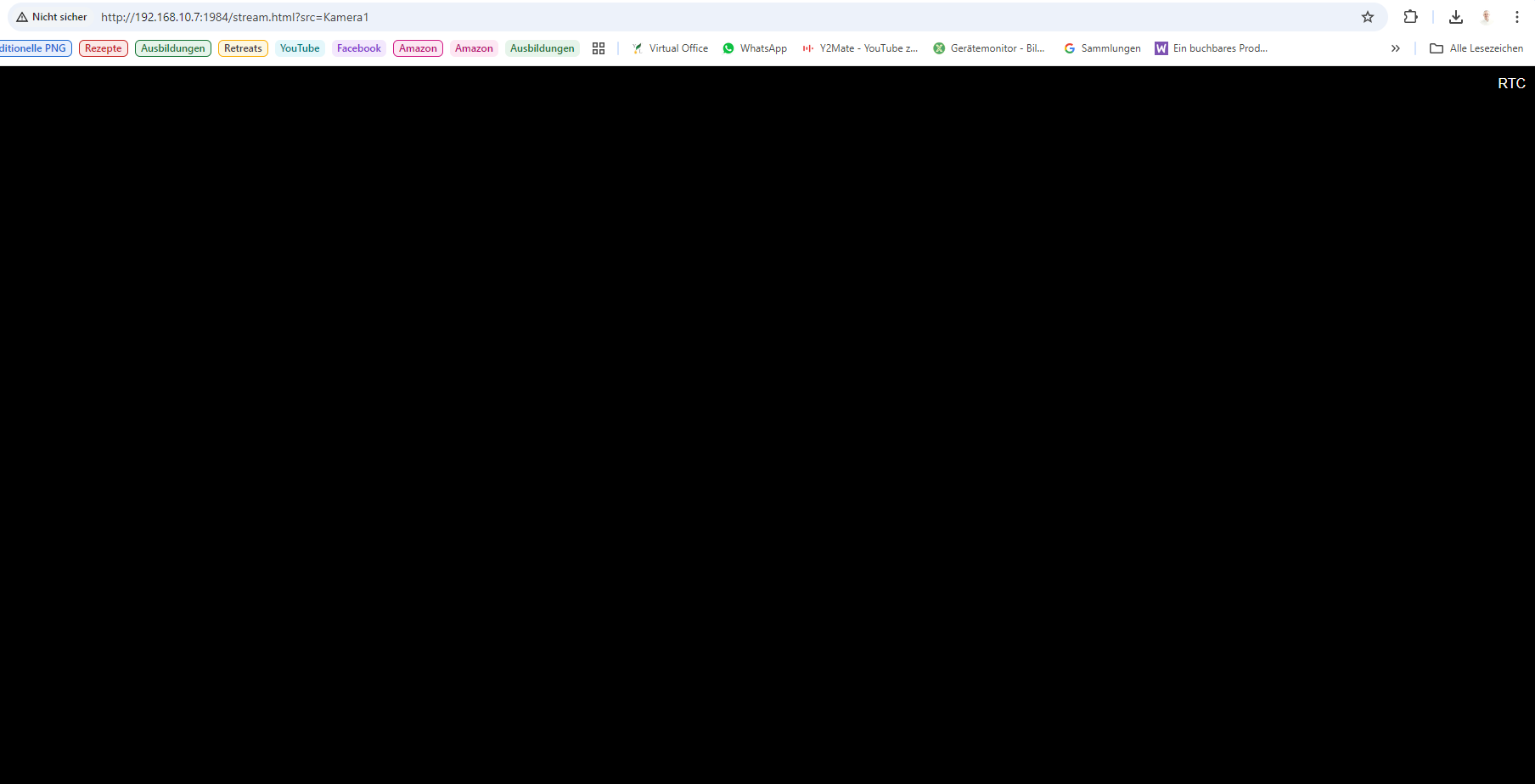Open the pink Amazon chip without outline
This screenshot has height=784, width=1535.
[474, 48]
